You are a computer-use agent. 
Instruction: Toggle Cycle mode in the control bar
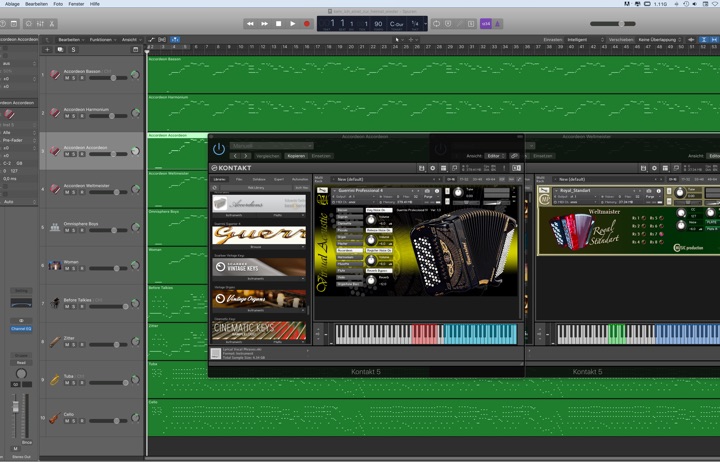coord(436,23)
